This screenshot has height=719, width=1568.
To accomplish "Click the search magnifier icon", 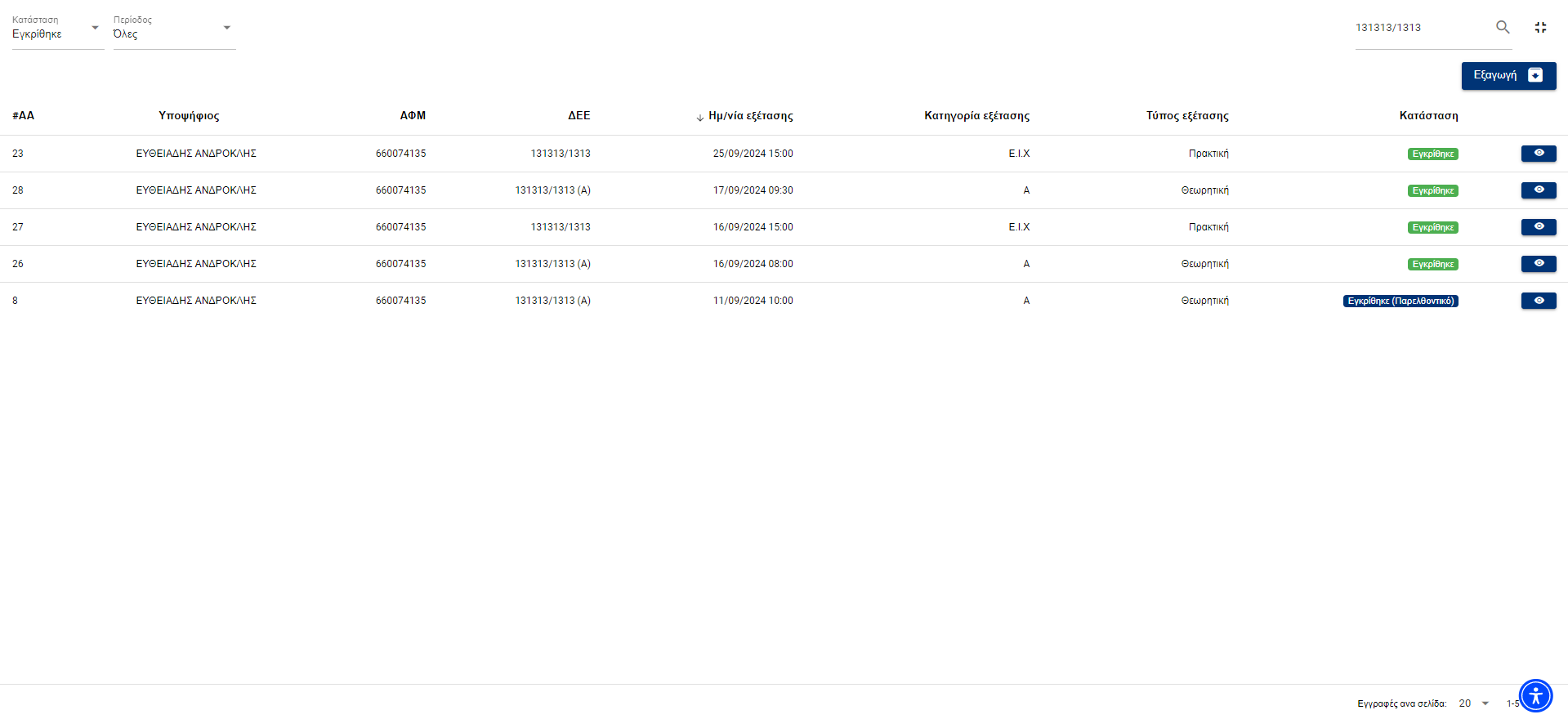I will point(1502,27).
